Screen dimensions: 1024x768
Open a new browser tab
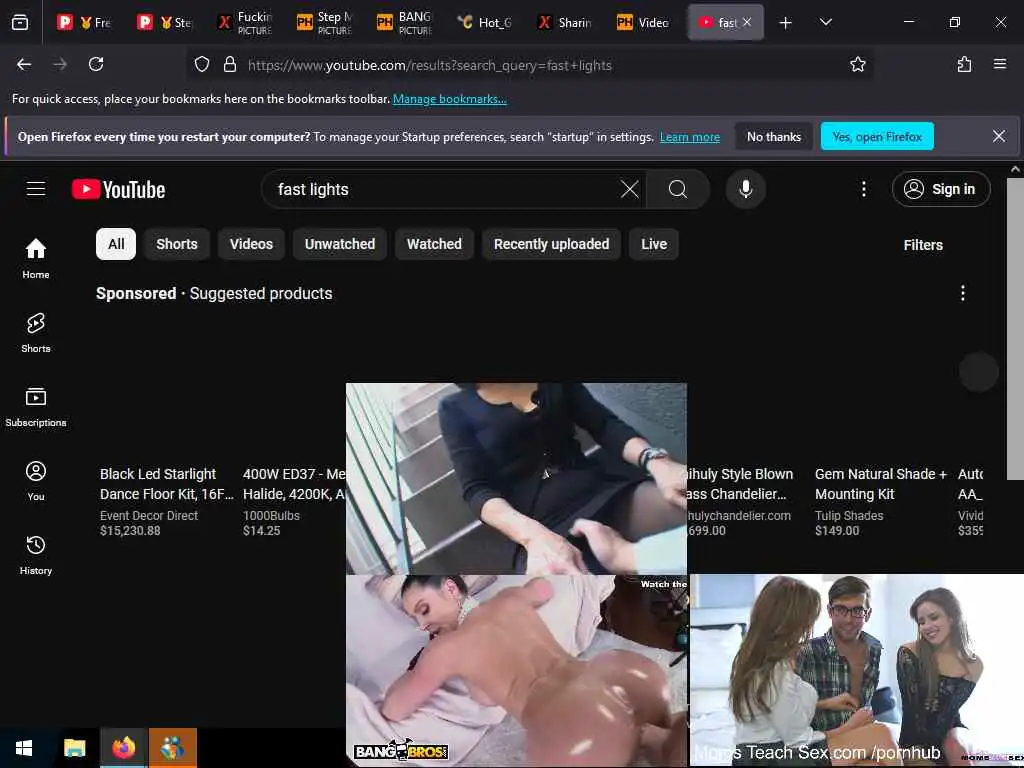coord(785,23)
